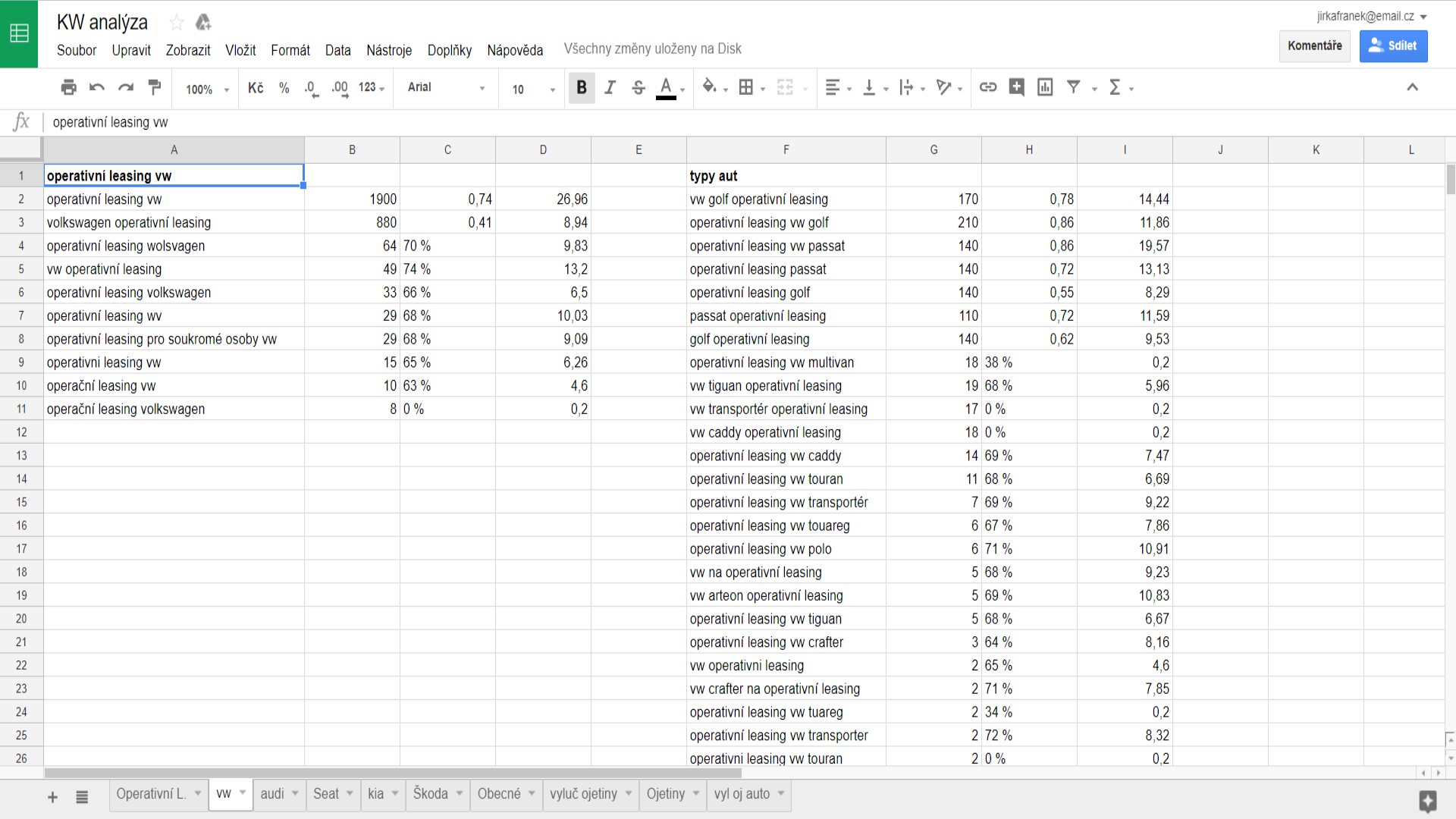Open the Upravit menu

pos(131,50)
